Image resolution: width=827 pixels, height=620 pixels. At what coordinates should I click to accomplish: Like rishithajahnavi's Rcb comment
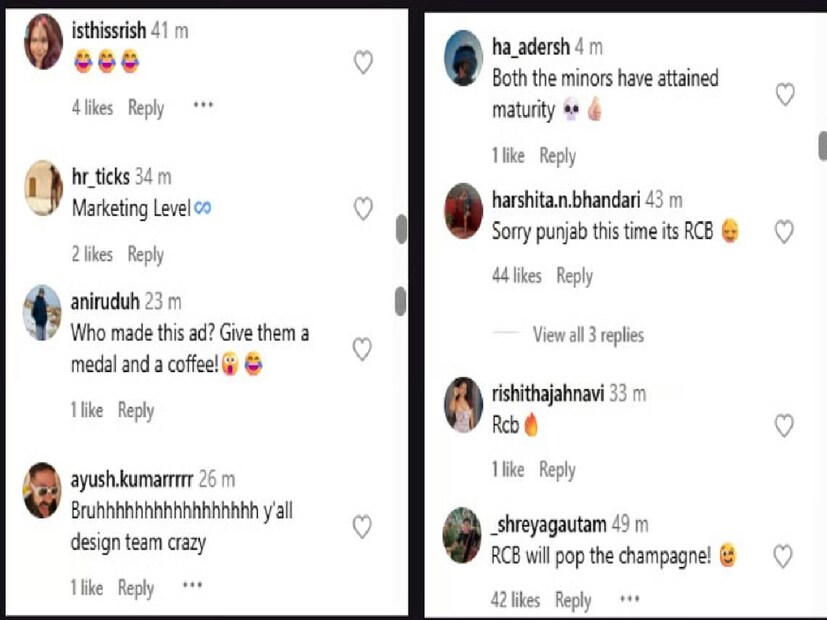point(785,425)
